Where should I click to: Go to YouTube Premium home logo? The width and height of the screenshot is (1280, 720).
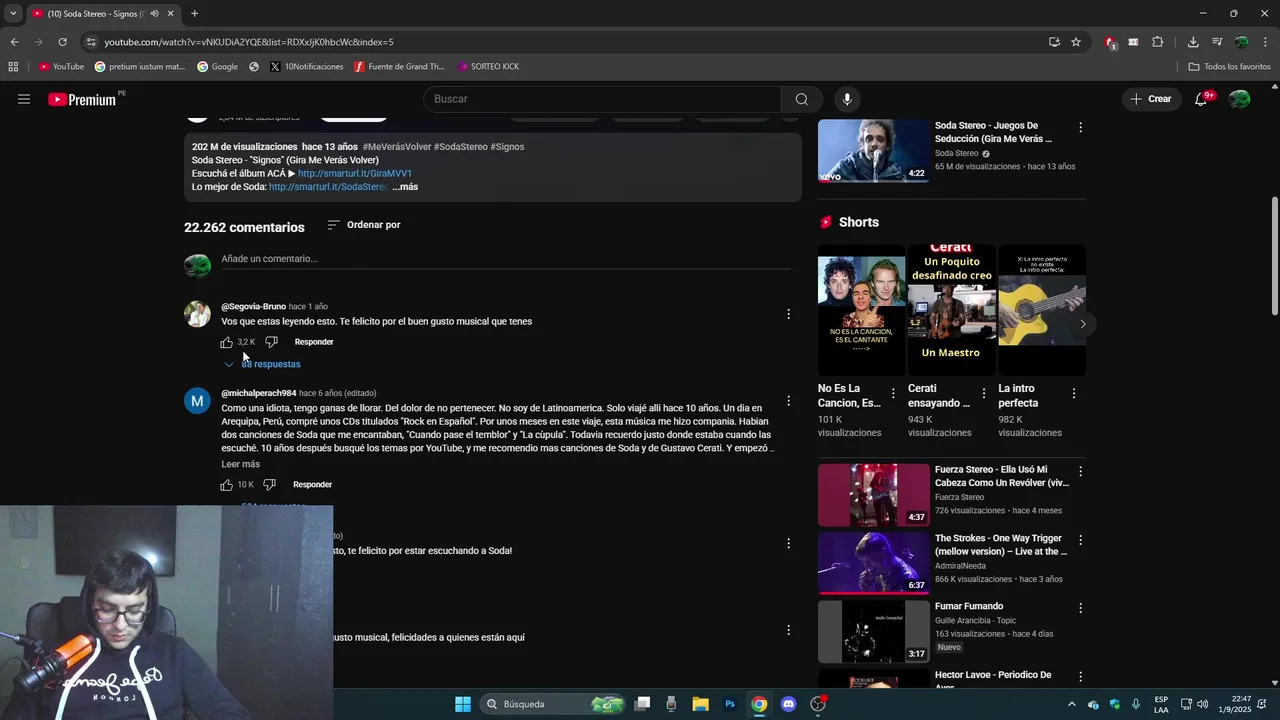click(83, 99)
